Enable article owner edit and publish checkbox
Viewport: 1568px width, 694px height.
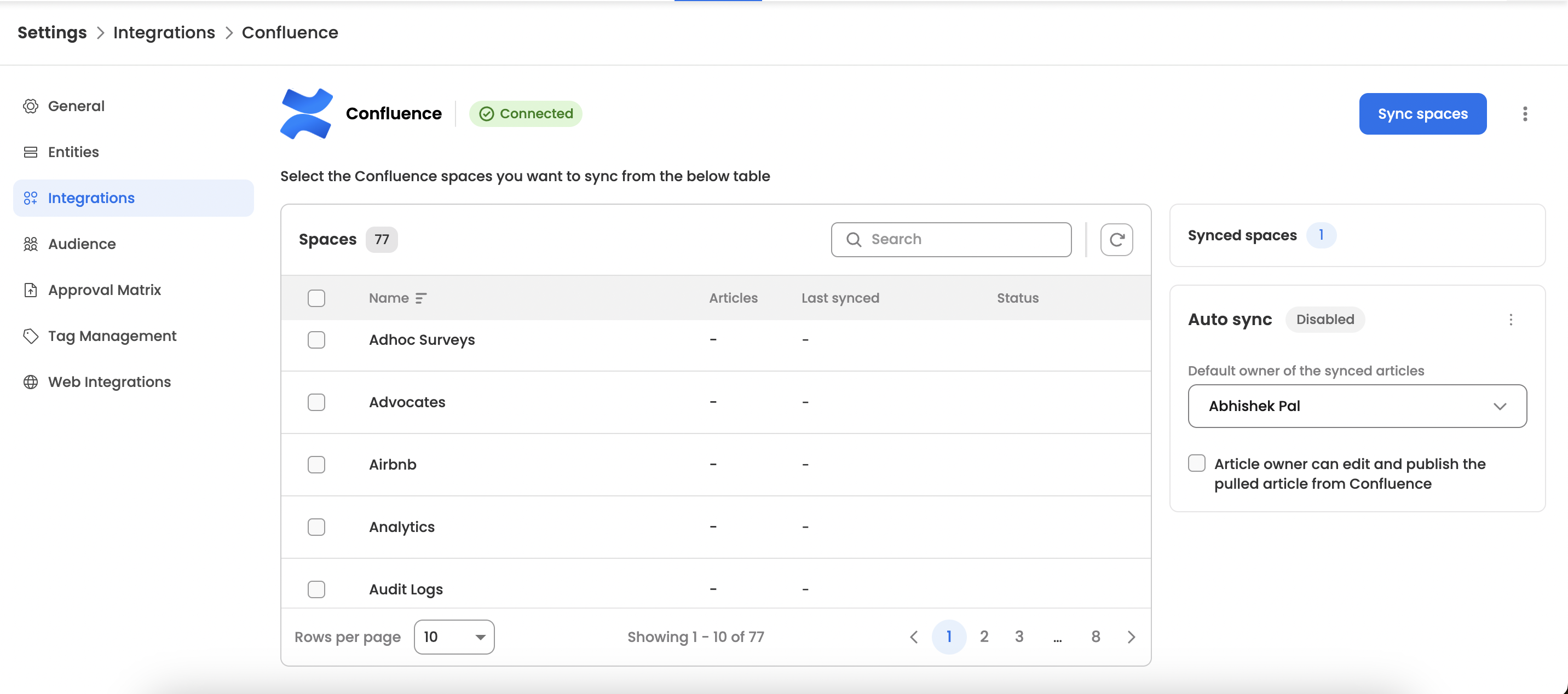(1196, 463)
